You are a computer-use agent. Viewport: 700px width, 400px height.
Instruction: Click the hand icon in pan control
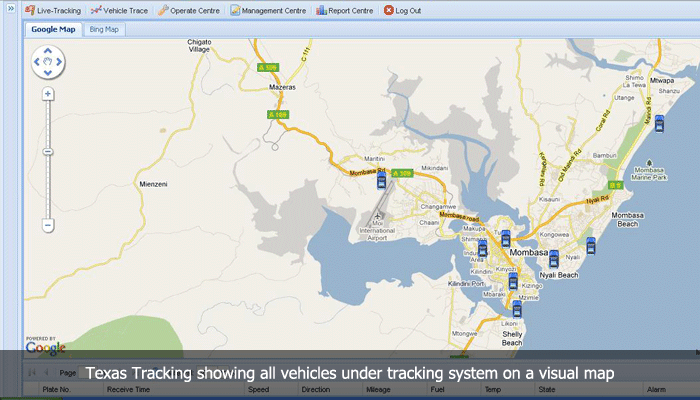coord(48,62)
